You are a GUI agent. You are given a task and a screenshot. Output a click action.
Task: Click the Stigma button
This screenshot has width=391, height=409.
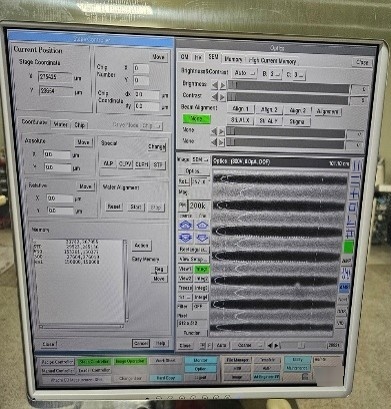click(x=297, y=122)
